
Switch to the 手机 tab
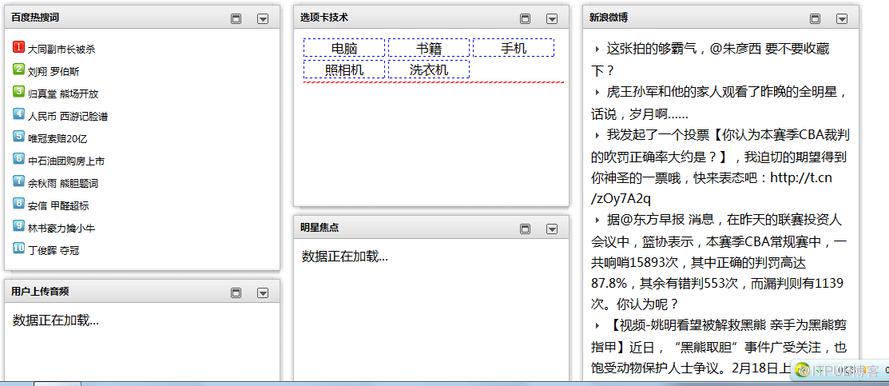(x=514, y=48)
